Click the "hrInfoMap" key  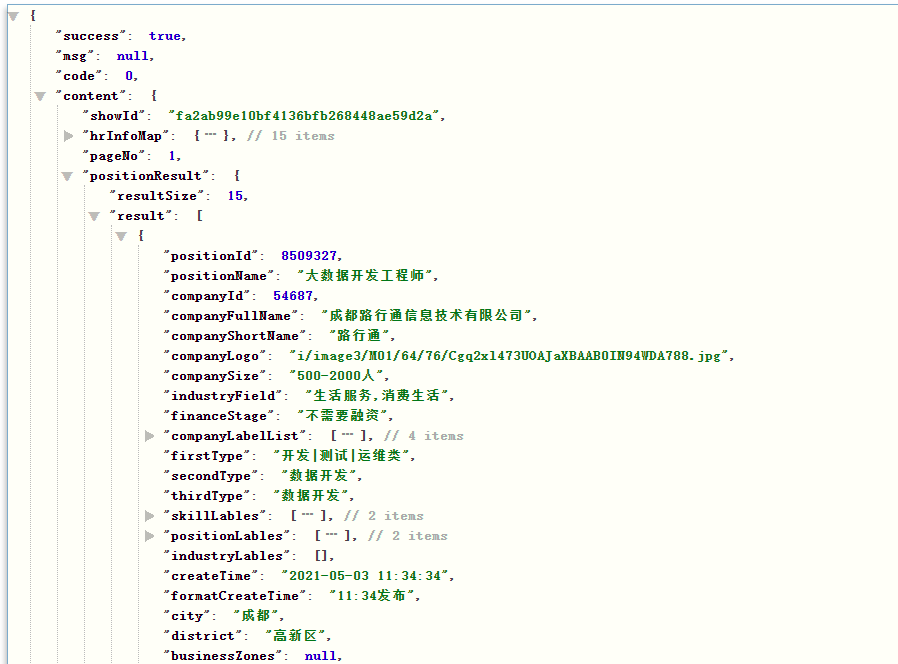tap(126, 136)
